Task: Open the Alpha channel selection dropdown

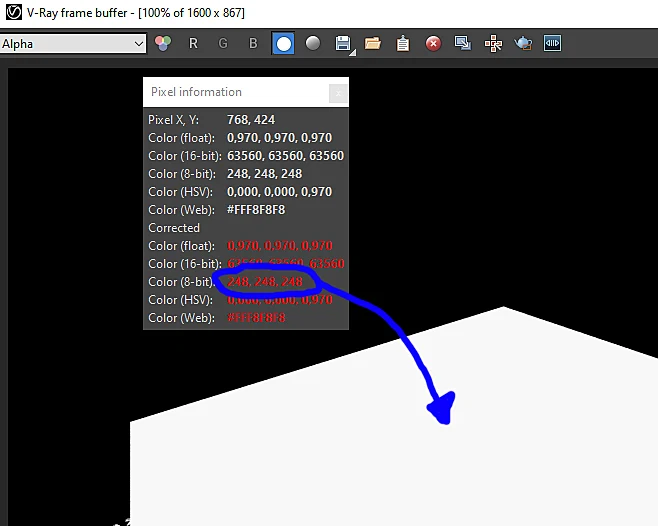Action: pyautogui.click(x=73, y=44)
